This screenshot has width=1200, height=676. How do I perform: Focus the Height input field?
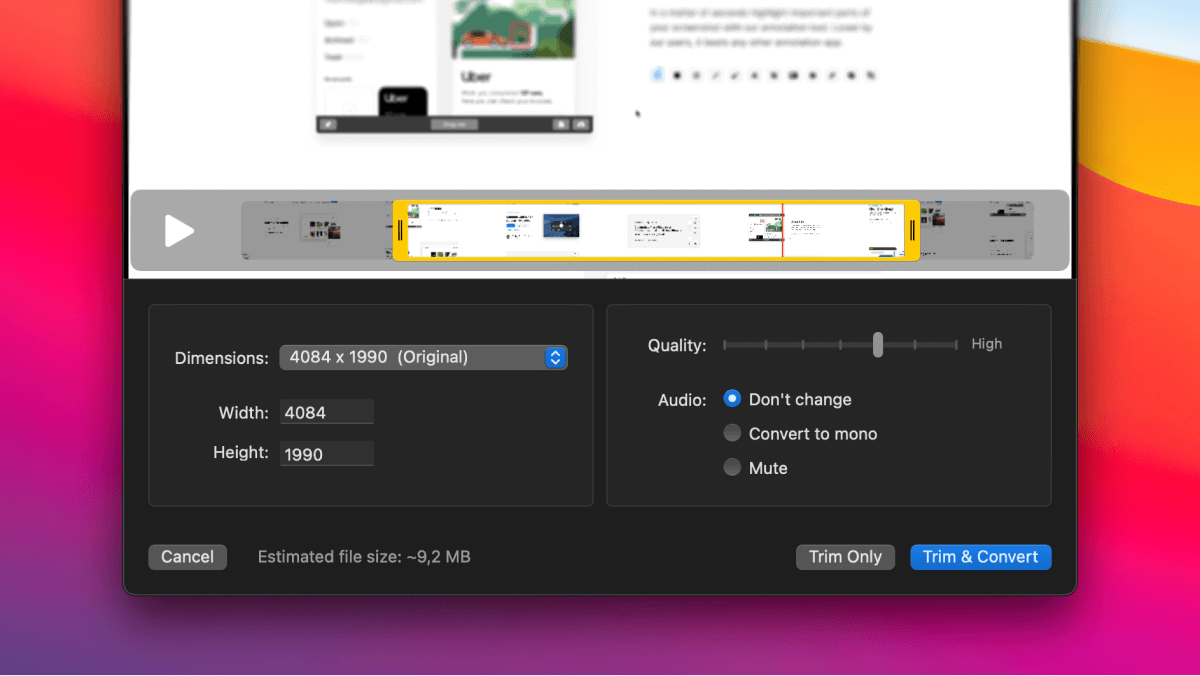coord(326,454)
